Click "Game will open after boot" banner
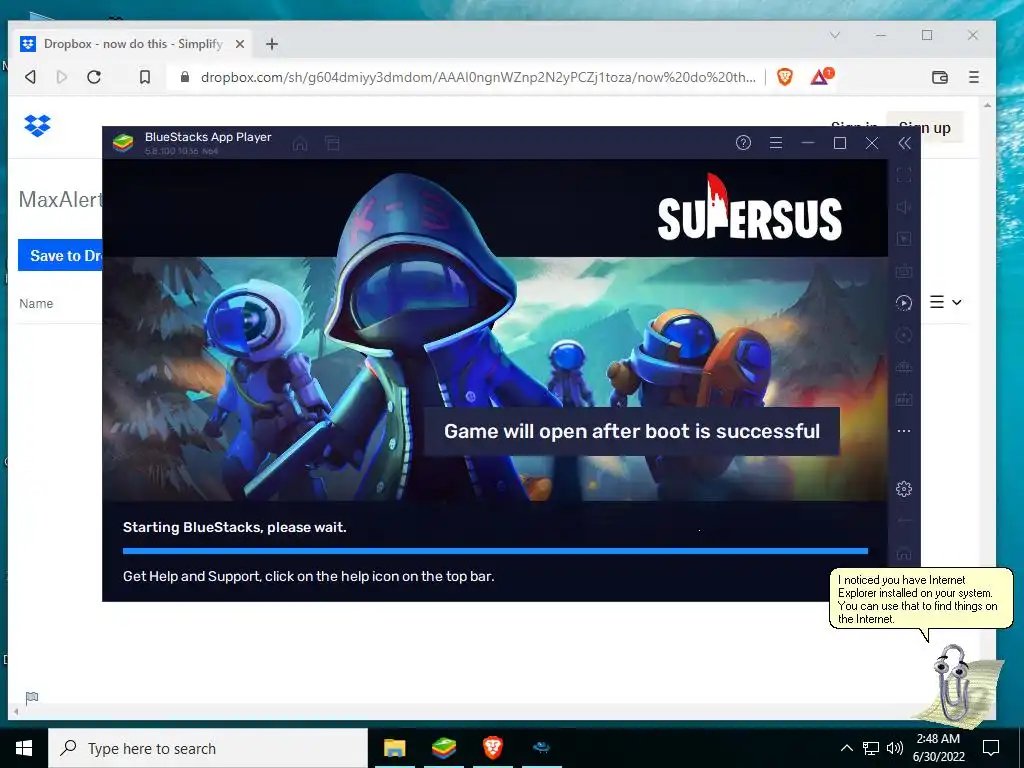1024x768 pixels. [x=632, y=431]
